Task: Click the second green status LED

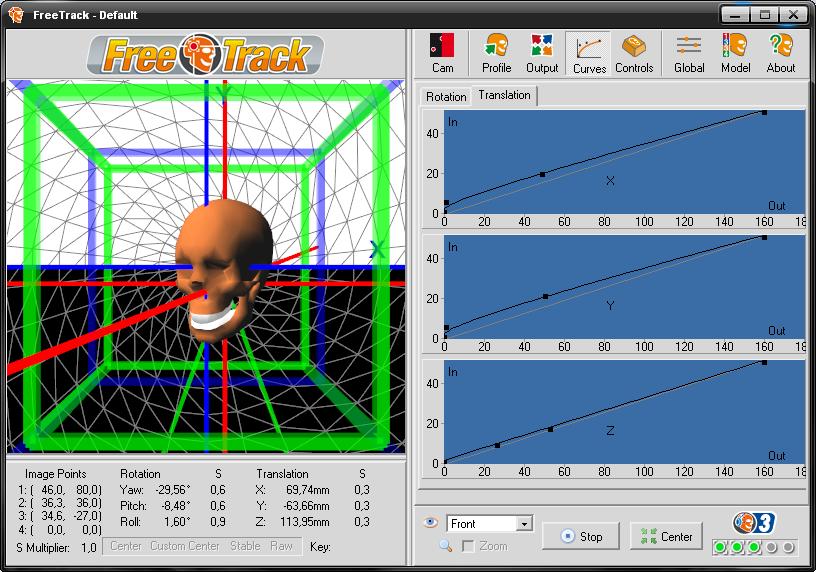Action: coord(737,547)
